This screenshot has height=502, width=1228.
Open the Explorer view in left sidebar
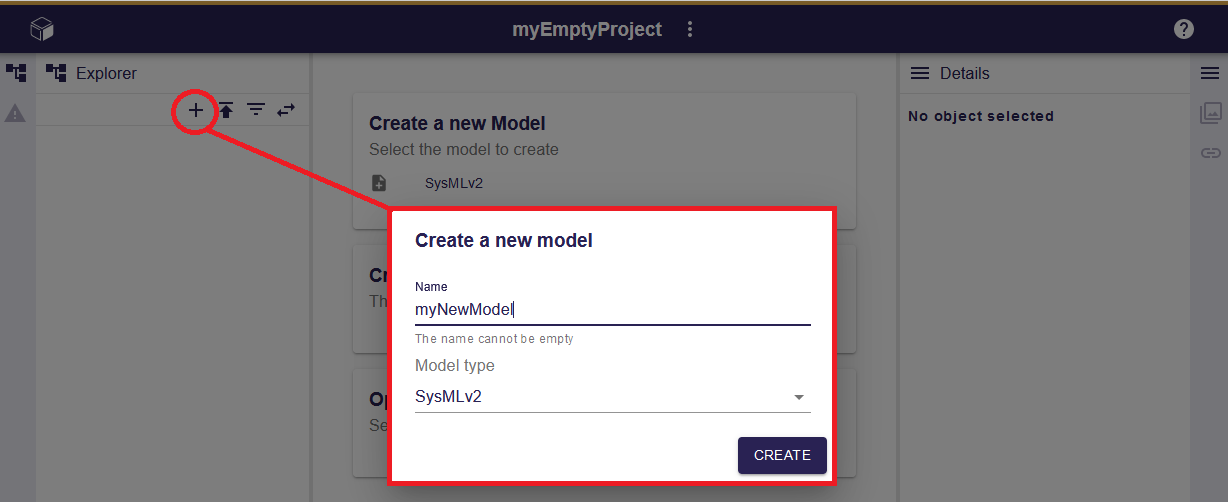(16, 73)
